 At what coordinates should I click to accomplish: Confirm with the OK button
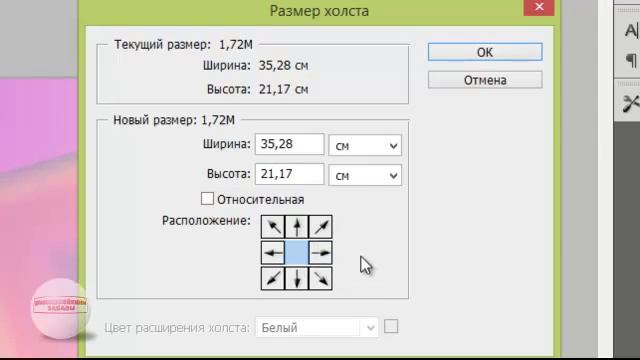coord(485,52)
